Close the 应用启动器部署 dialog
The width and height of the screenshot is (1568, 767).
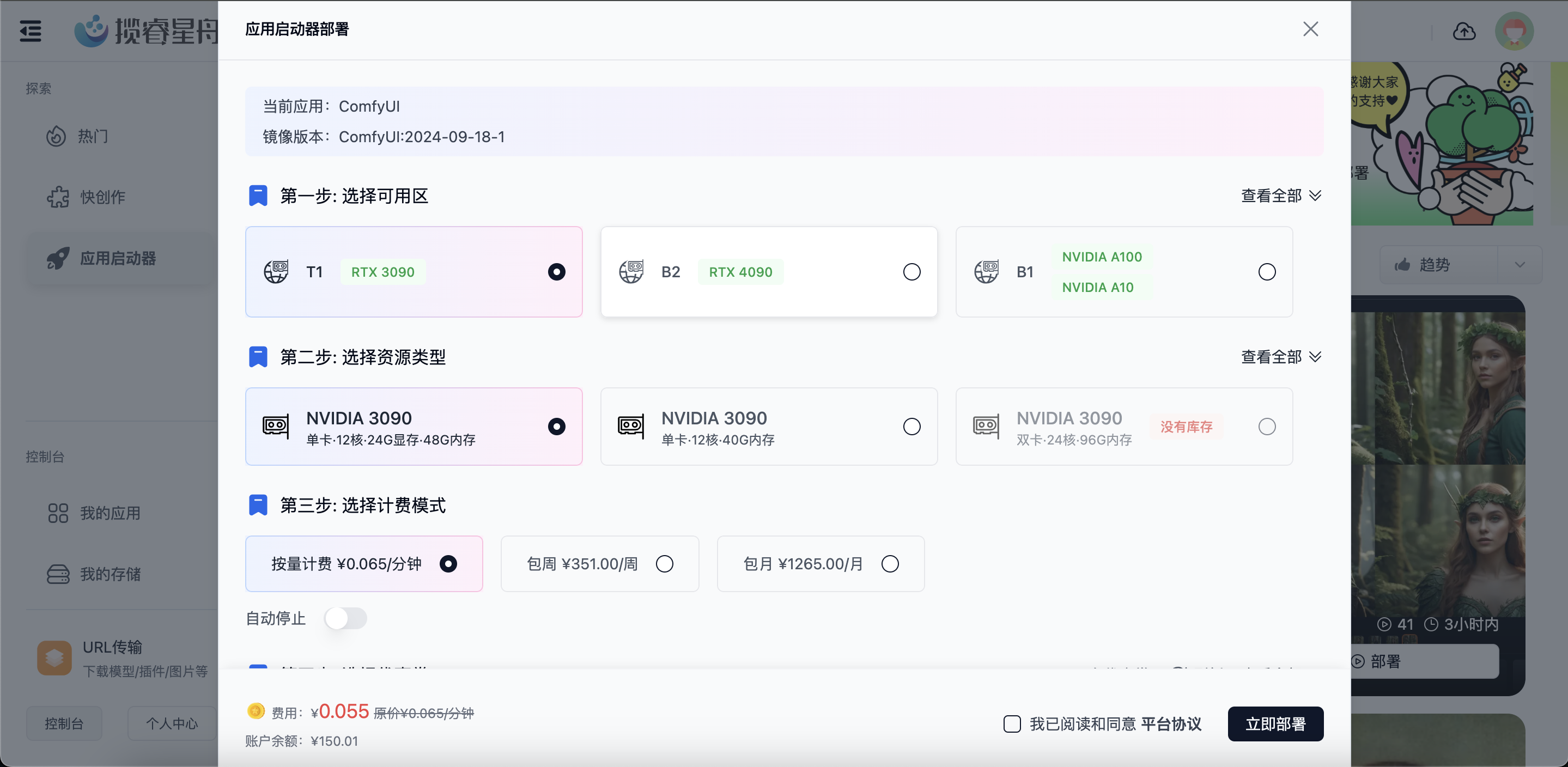pos(1310,29)
